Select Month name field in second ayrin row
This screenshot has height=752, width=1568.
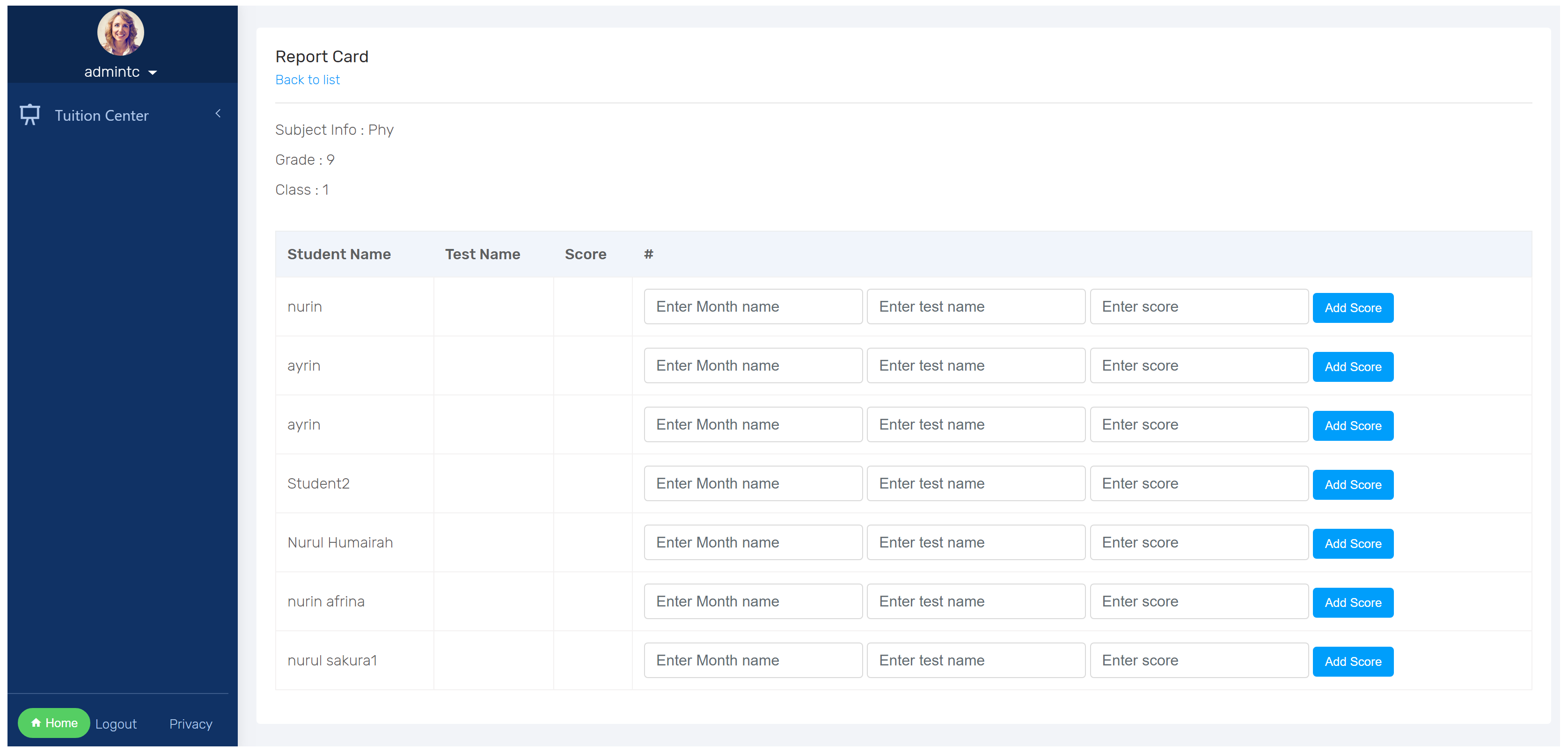(753, 425)
